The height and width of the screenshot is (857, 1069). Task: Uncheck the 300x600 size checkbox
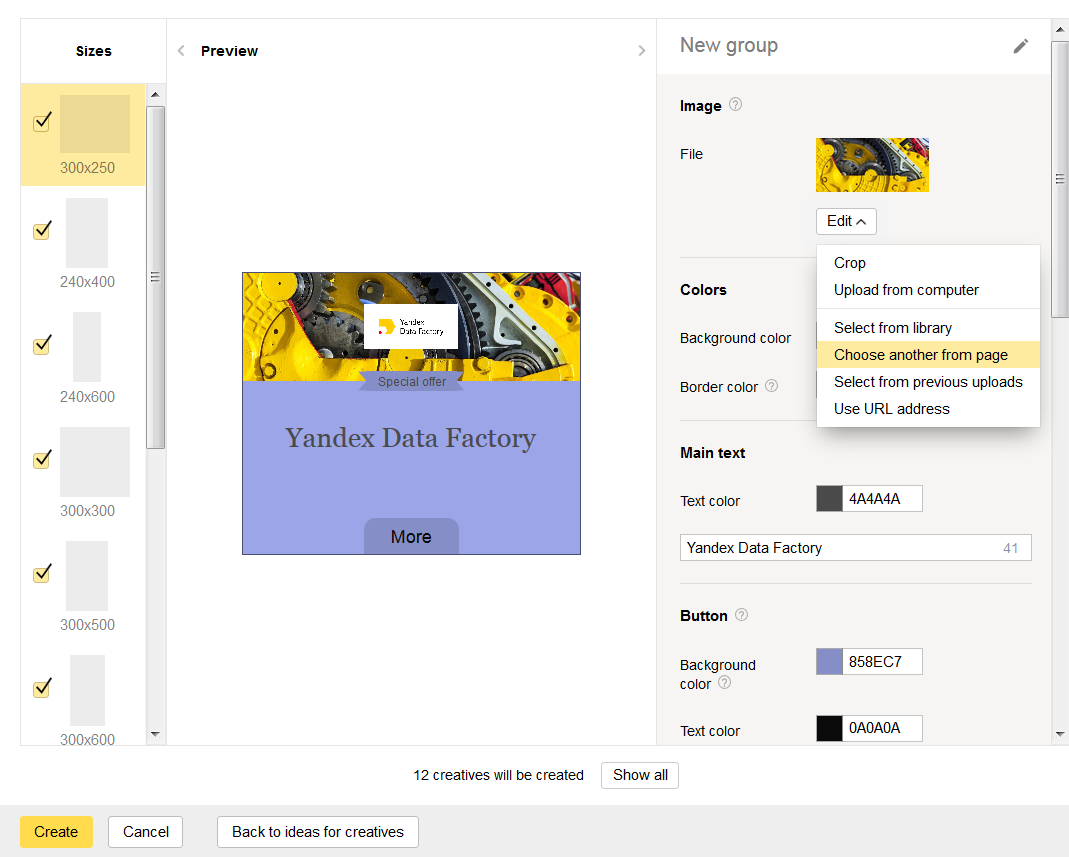pyautogui.click(x=42, y=688)
